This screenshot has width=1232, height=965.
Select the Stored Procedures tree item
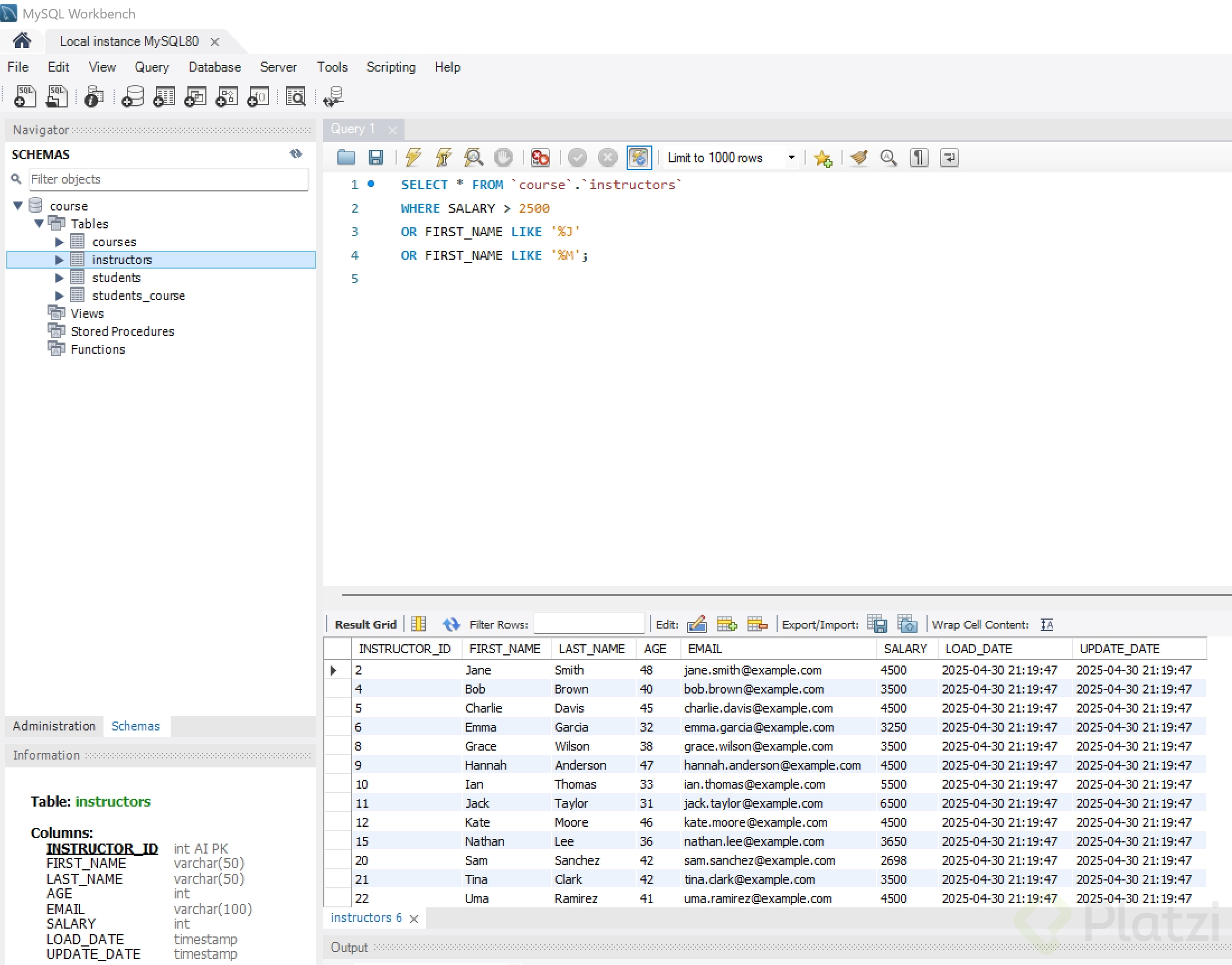tap(122, 331)
